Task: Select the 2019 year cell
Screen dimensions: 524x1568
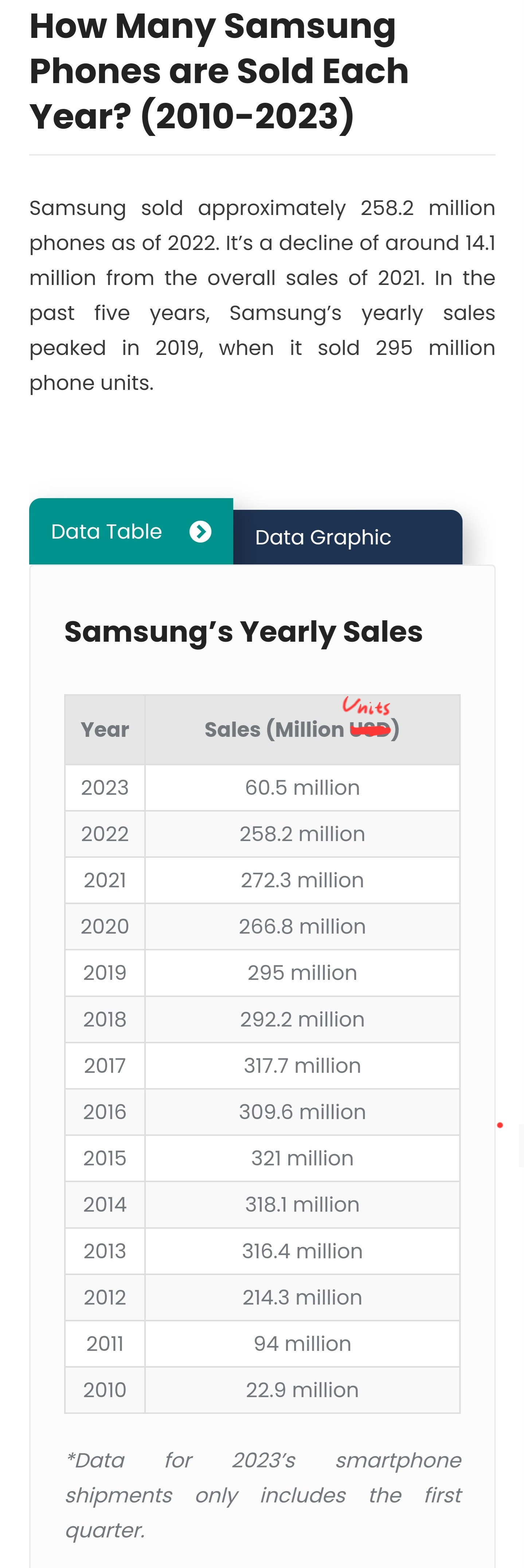Action: click(105, 973)
